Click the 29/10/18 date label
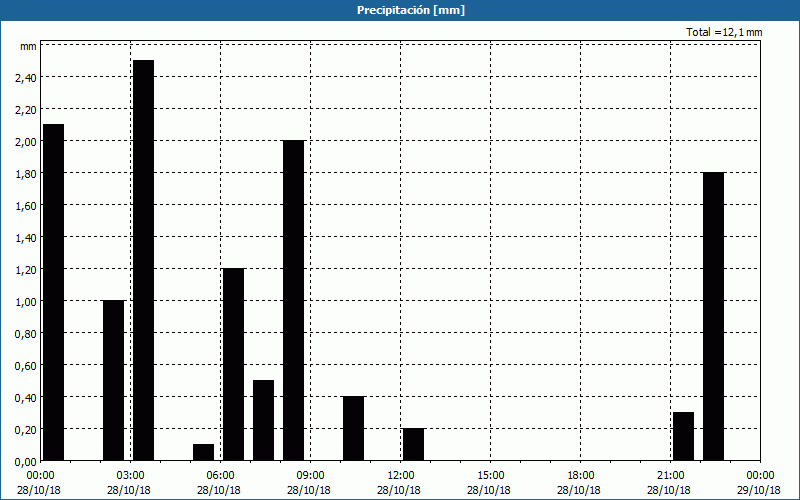This screenshot has width=800, height=500. pyautogui.click(x=759, y=490)
